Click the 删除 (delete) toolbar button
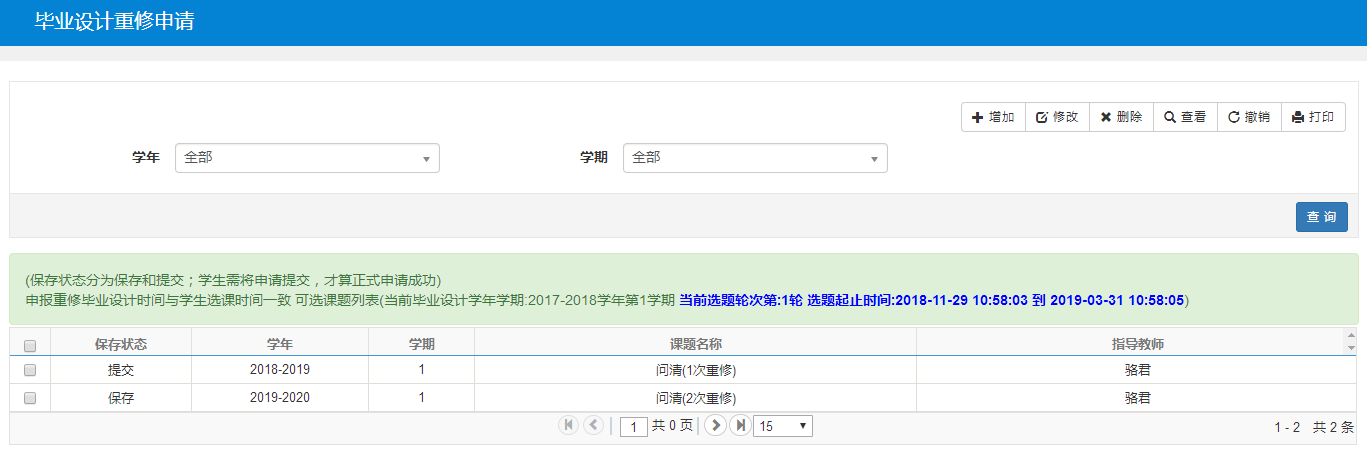 pyautogui.click(x=1121, y=117)
